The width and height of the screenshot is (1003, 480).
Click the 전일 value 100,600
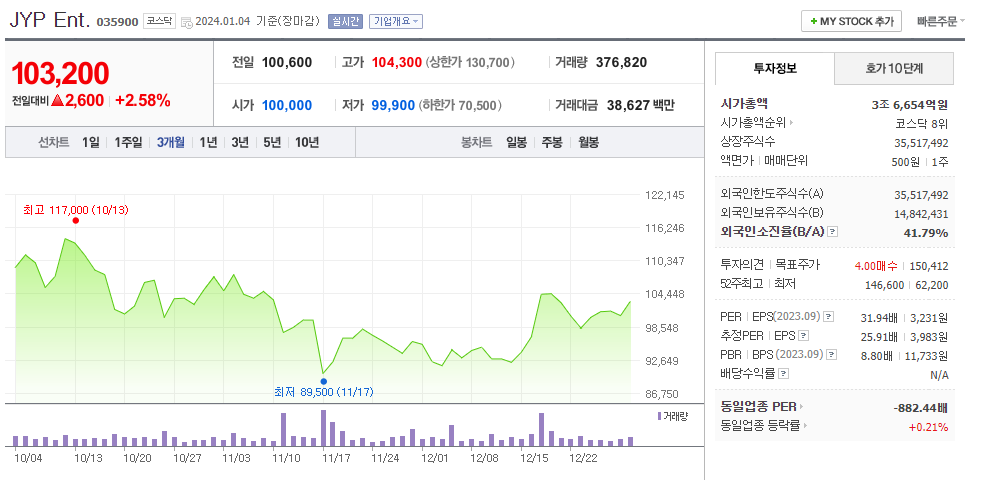[287, 62]
